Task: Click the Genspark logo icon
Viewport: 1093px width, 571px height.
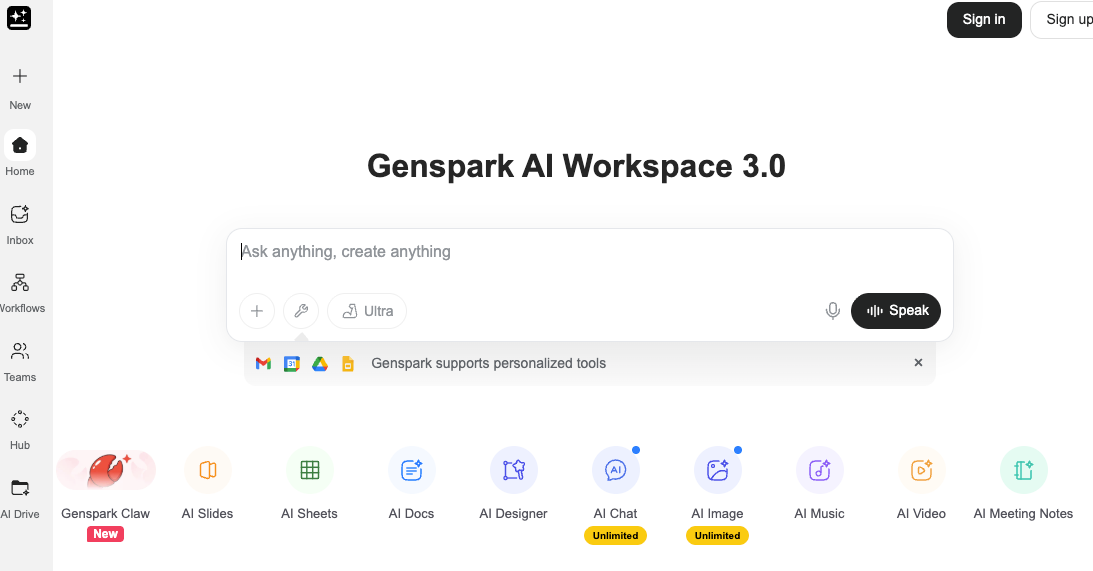Action: click(19, 18)
